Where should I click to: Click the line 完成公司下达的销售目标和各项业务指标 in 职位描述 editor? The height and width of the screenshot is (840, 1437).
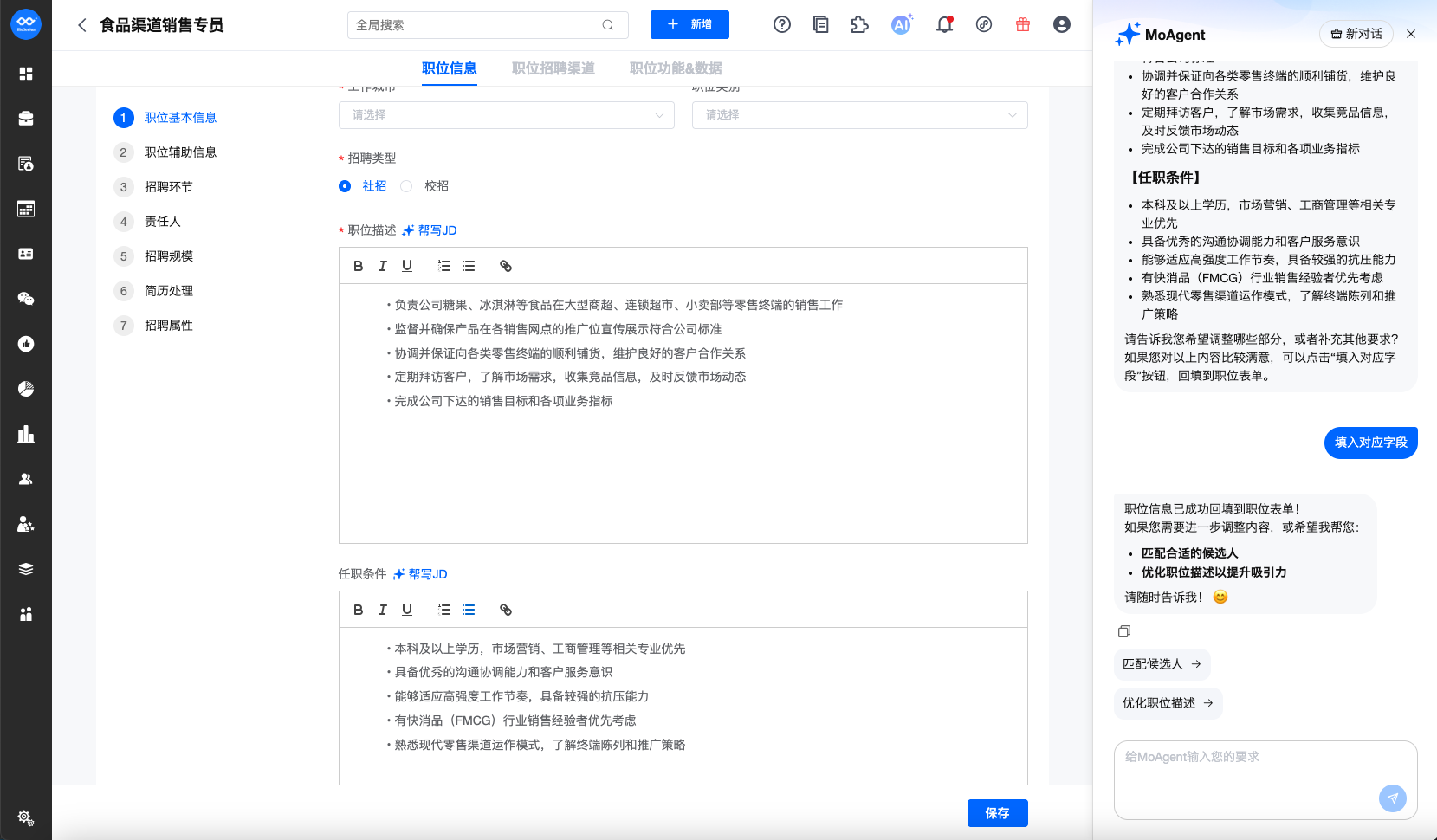click(x=504, y=401)
